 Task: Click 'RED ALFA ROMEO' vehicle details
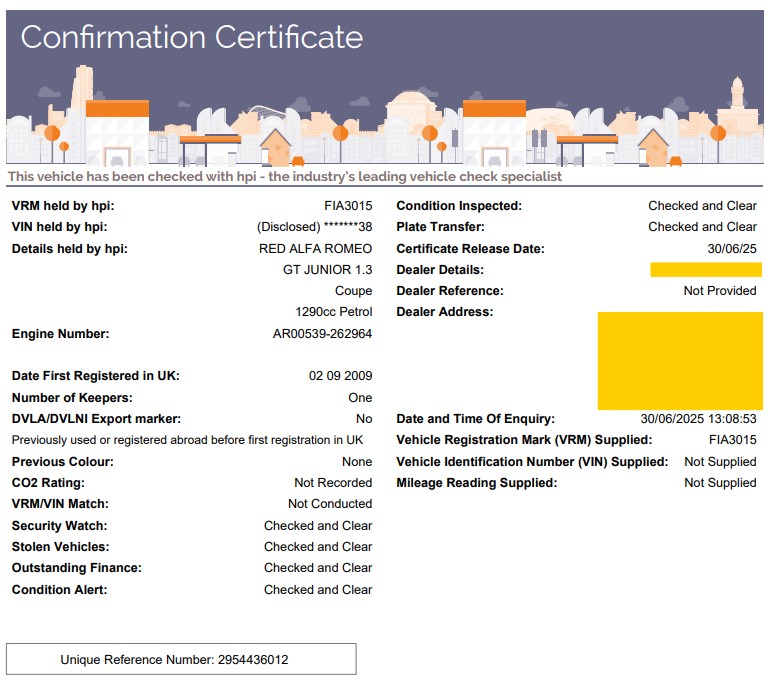[316, 248]
